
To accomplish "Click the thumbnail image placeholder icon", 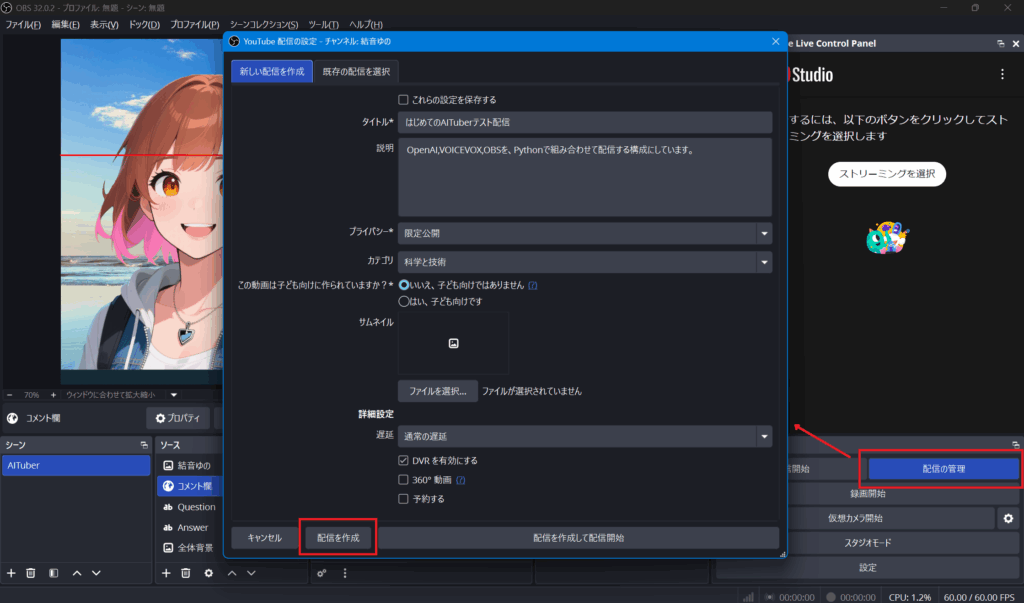I will coord(453,343).
